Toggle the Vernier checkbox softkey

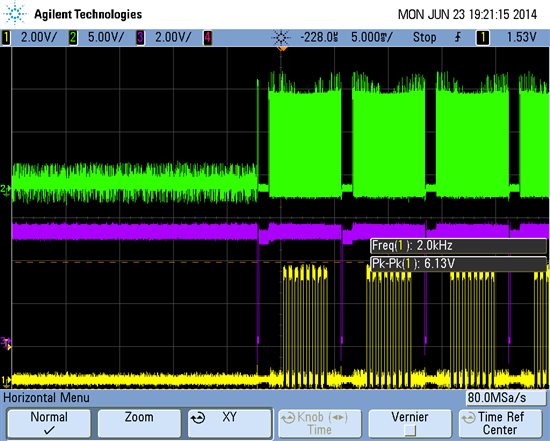click(x=410, y=423)
